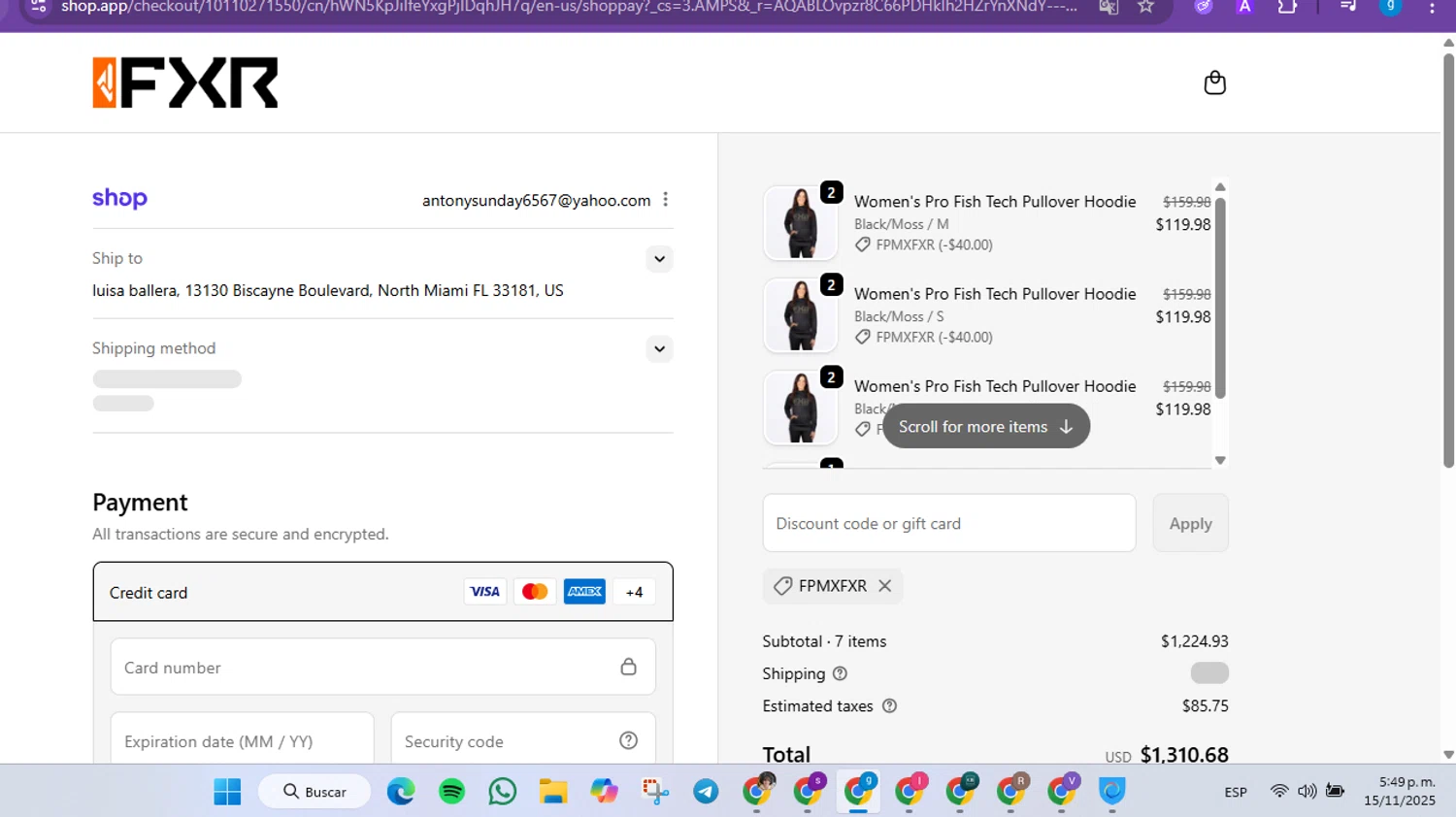Click the Black/Moss / M hoodie thumbnail
The width and height of the screenshot is (1456, 817).
click(801, 223)
